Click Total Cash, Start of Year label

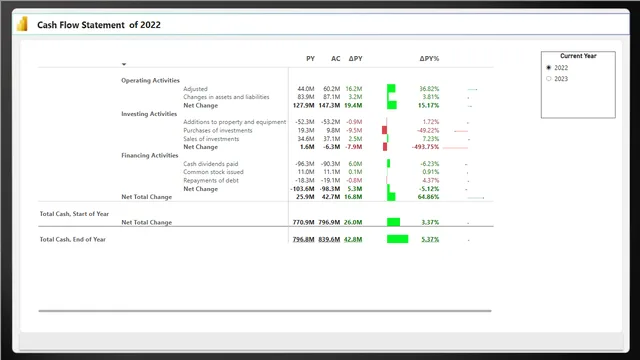tap(74, 214)
